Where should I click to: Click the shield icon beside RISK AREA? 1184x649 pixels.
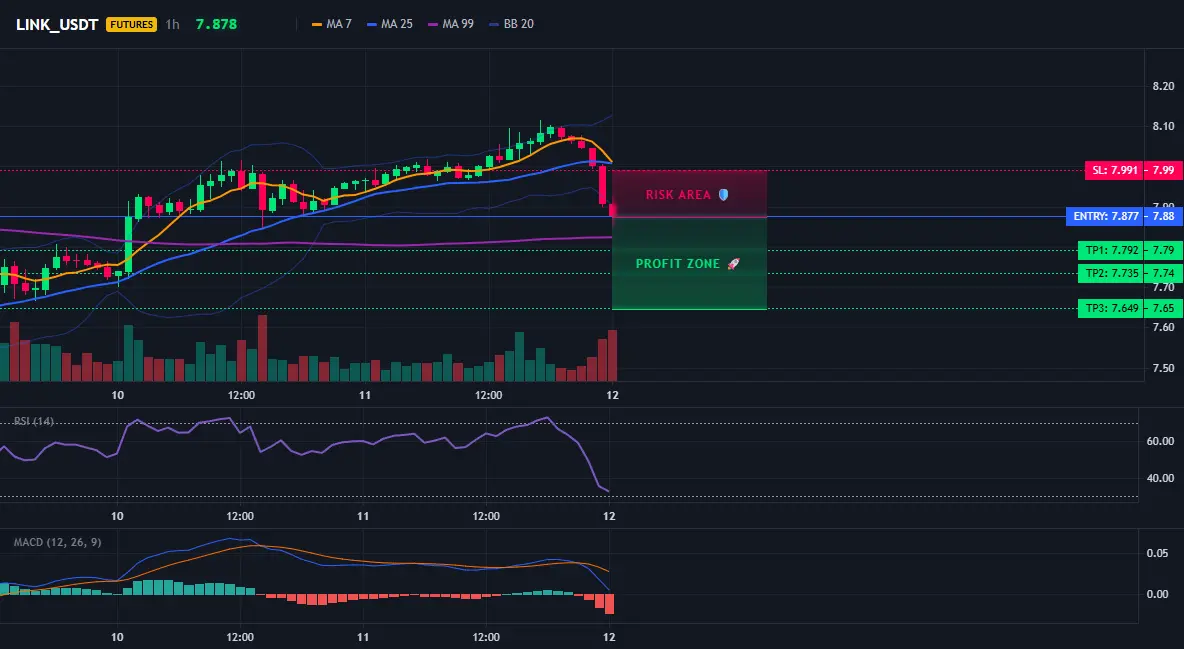[723, 194]
